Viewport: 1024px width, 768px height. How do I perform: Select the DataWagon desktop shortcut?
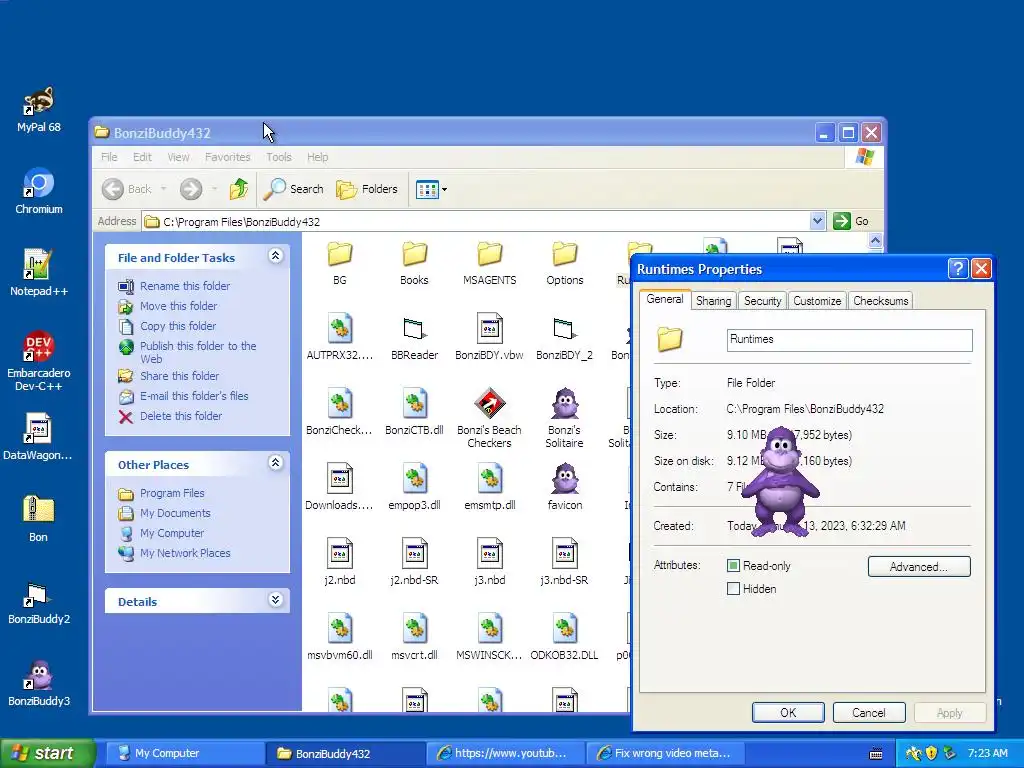[x=38, y=436]
